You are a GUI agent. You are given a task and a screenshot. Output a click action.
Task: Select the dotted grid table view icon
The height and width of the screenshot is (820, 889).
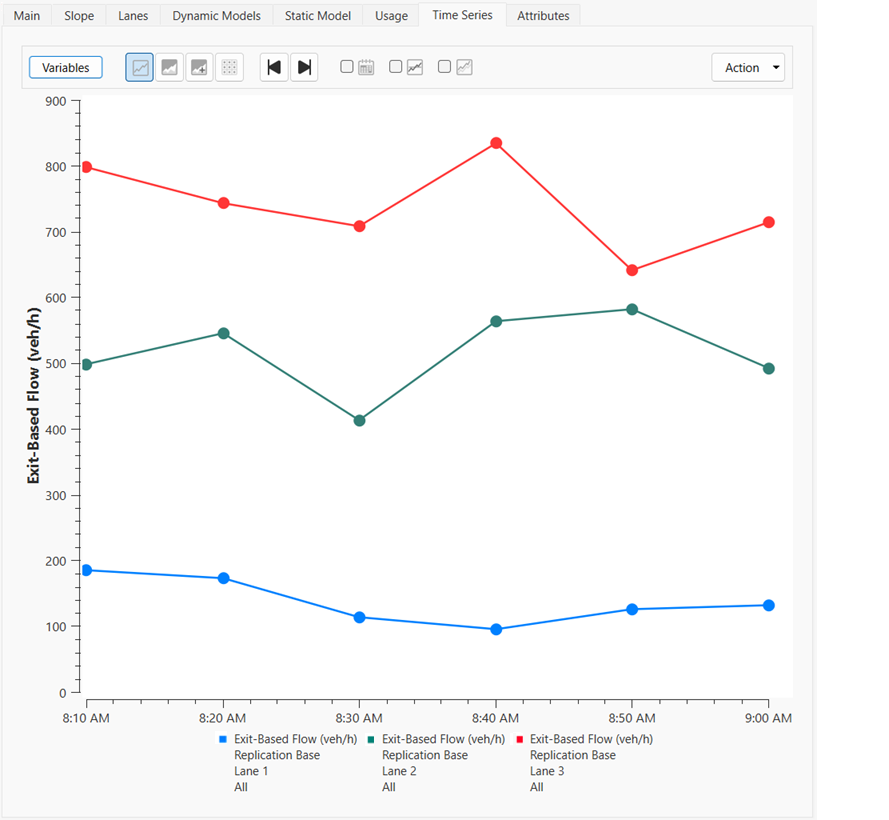[229, 68]
